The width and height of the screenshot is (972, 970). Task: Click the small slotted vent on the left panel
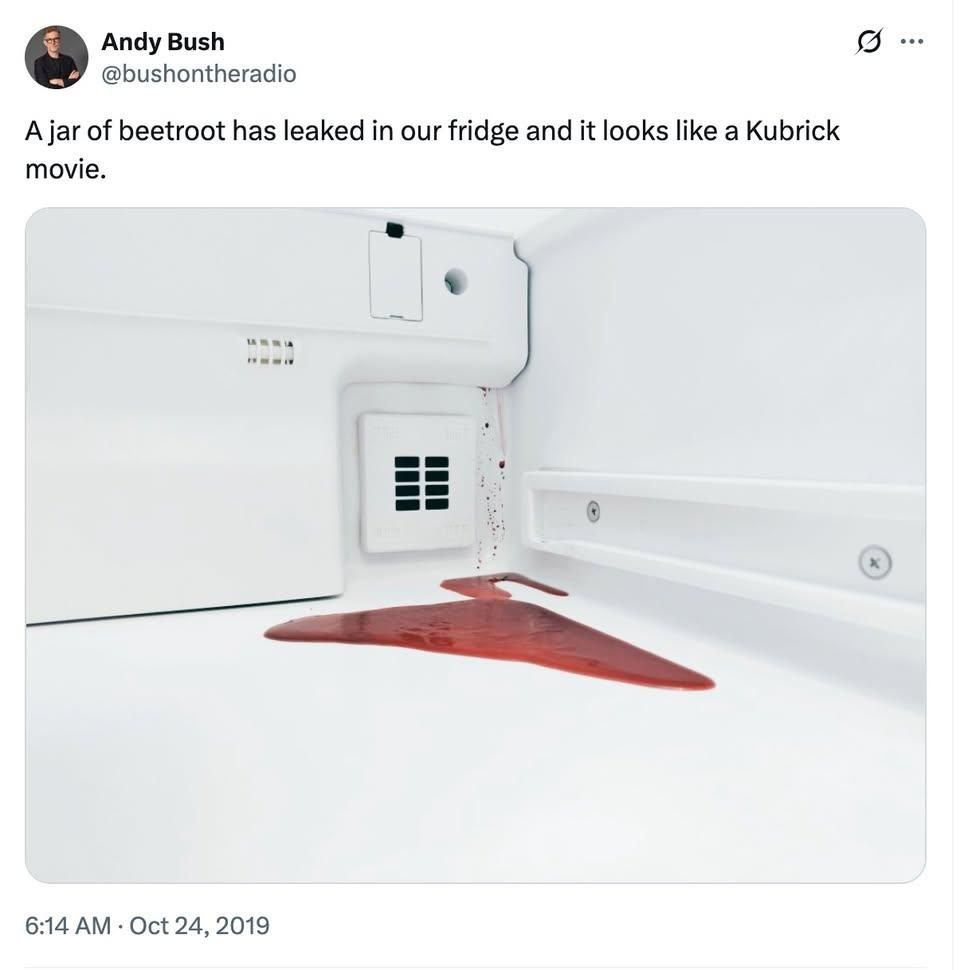[271, 352]
